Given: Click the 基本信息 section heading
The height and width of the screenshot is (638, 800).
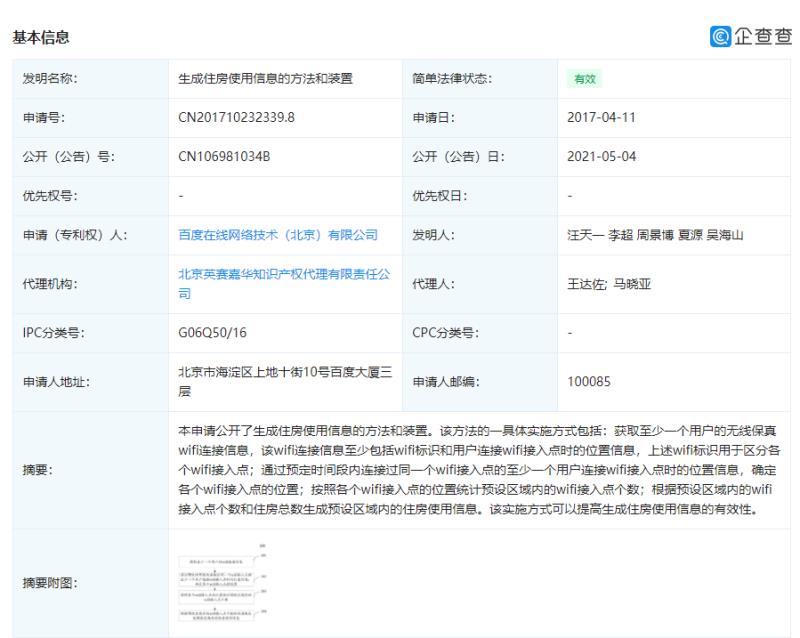Looking at the screenshot, I should point(40,38).
